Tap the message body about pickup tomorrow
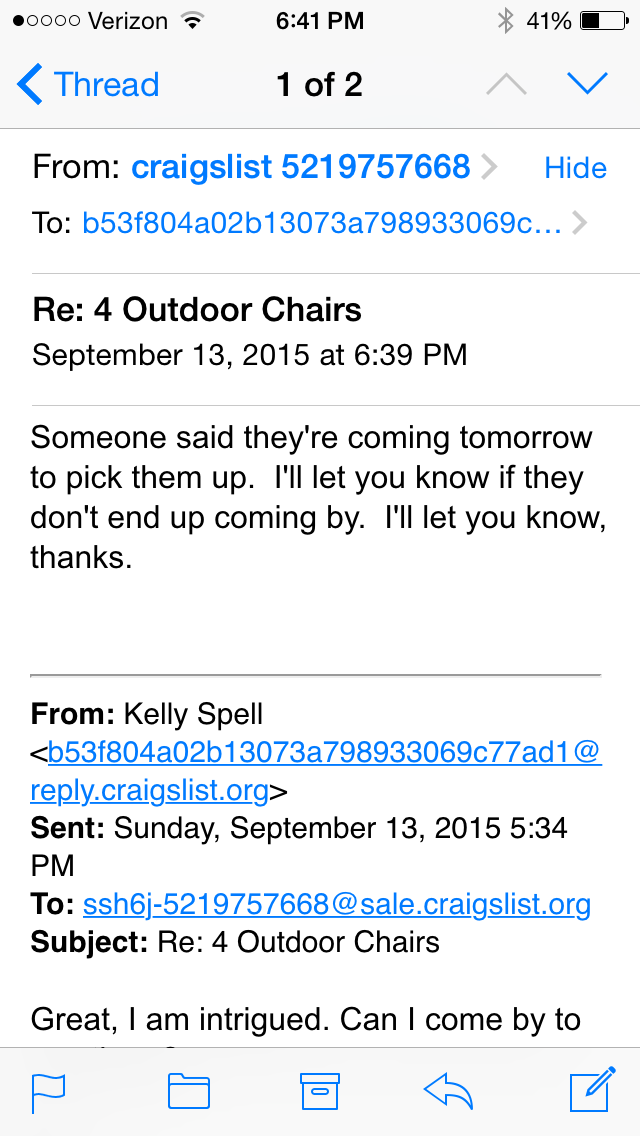 pos(310,498)
